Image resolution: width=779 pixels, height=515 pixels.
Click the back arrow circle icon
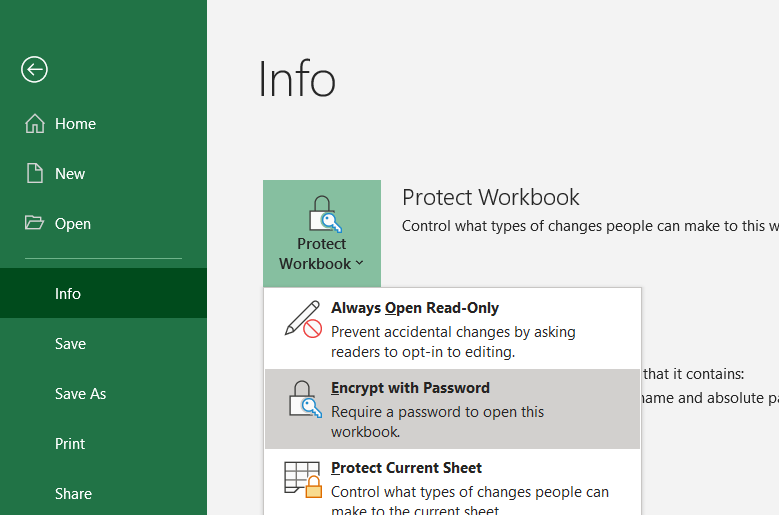coord(34,69)
